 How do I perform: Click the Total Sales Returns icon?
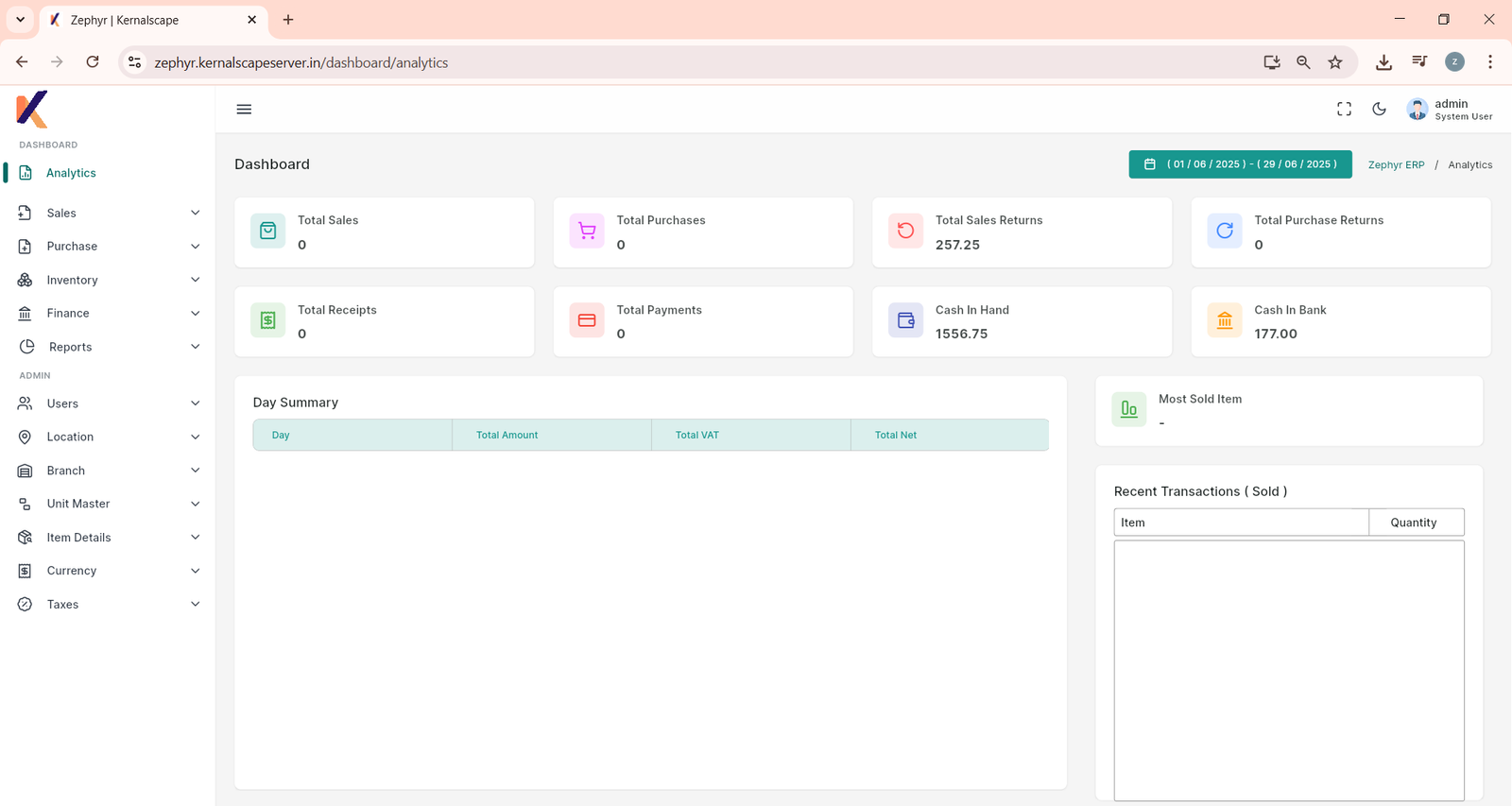pos(905,231)
